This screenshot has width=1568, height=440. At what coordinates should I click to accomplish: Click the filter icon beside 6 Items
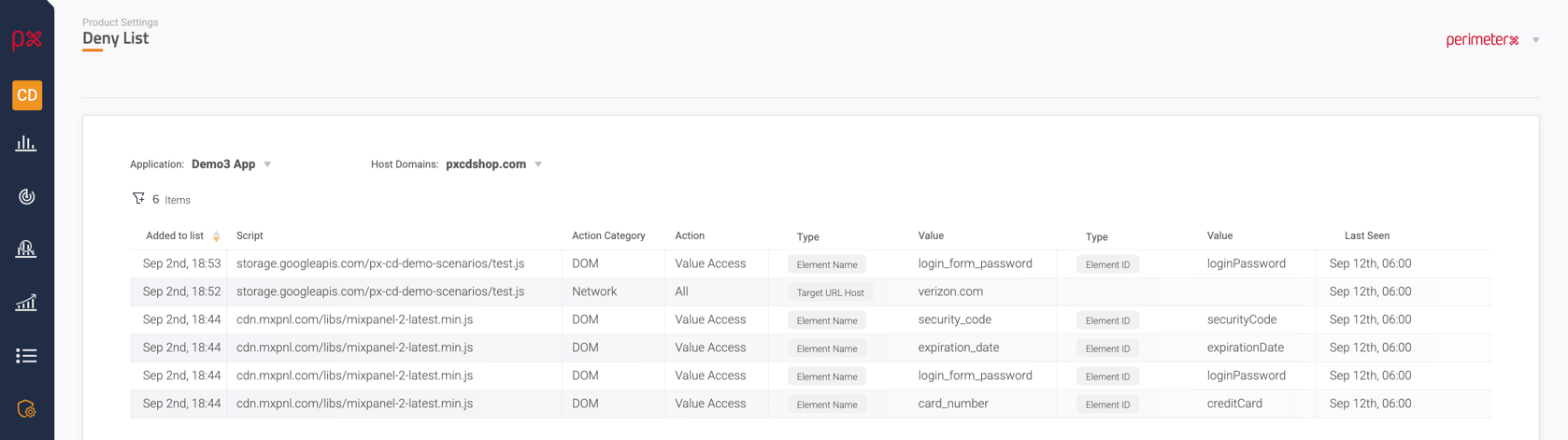point(138,199)
